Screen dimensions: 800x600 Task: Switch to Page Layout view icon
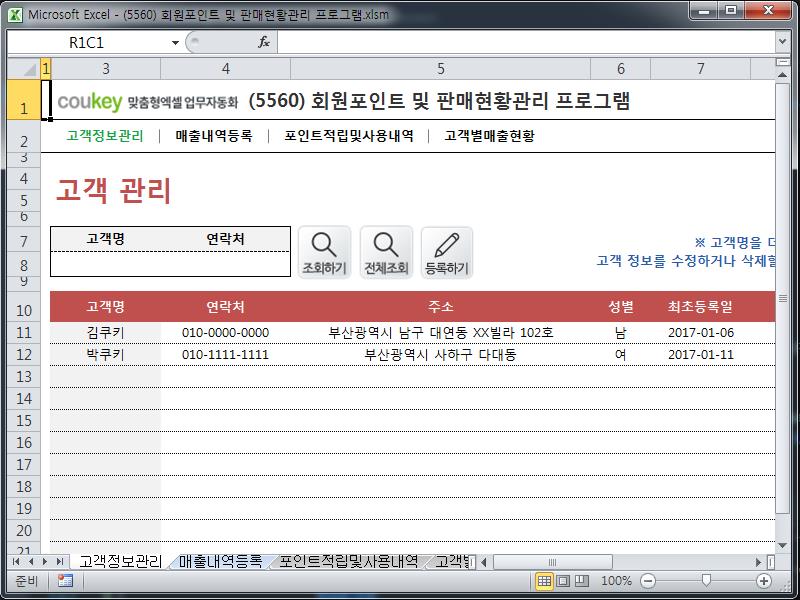(x=563, y=581)
